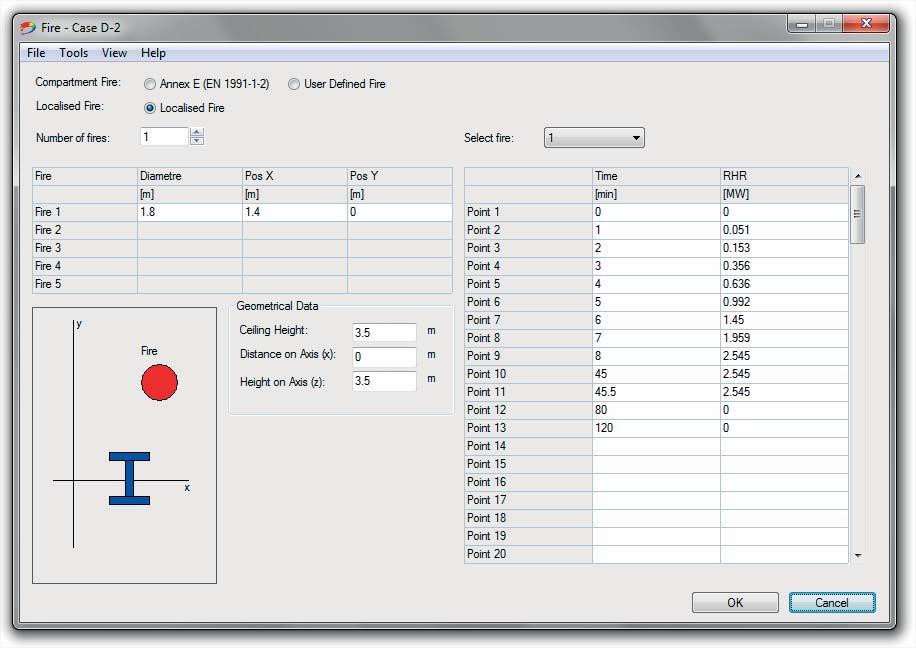Select Point 10 Time value 45

tap(656, 375)
